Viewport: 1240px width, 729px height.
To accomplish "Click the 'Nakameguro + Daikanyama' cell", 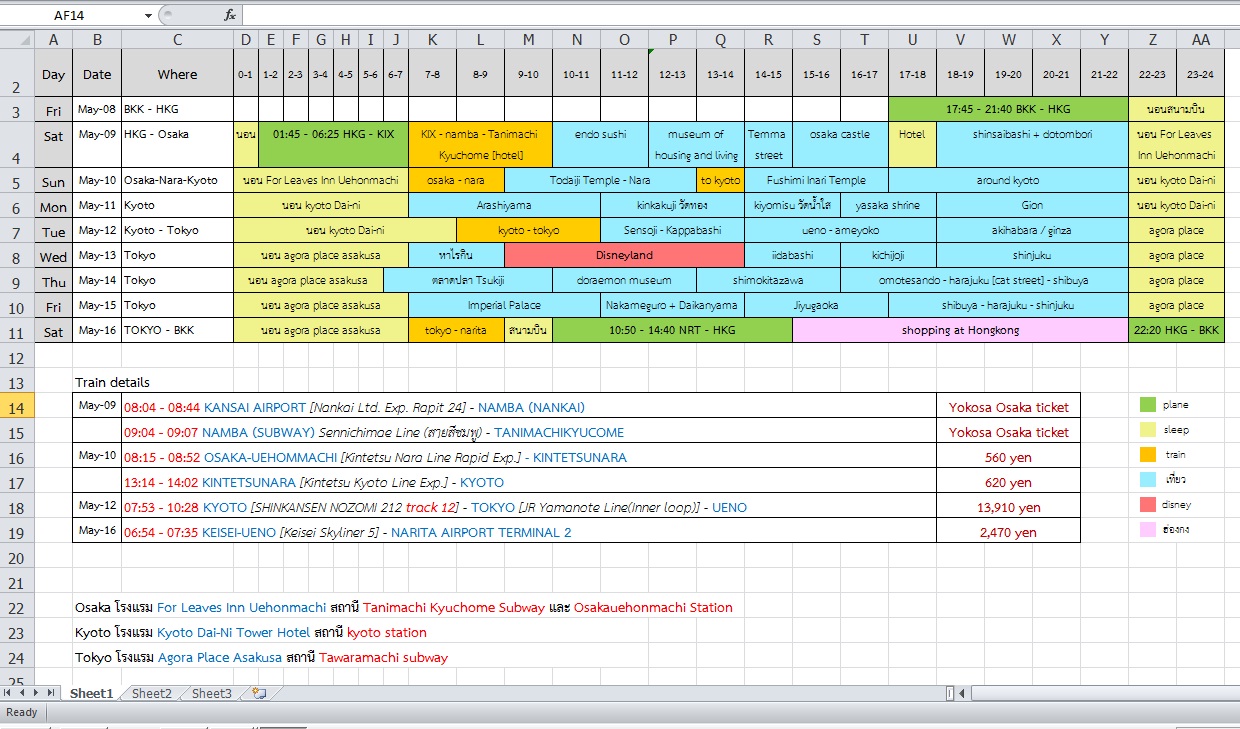I will (x=672, y=305).
